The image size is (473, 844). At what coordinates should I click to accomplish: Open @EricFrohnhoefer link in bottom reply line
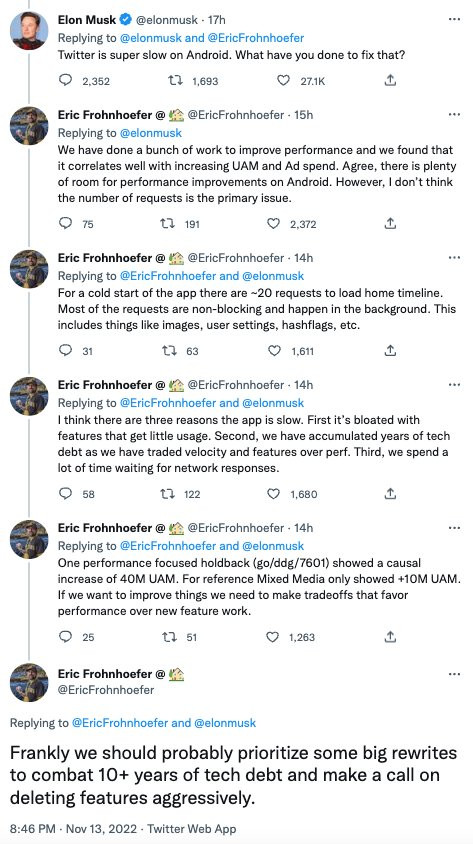tap(120, 723)
